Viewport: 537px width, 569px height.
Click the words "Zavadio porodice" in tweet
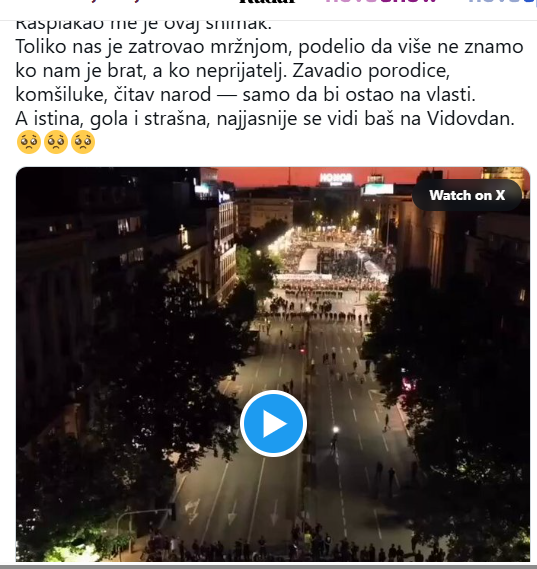coord(371,71)
